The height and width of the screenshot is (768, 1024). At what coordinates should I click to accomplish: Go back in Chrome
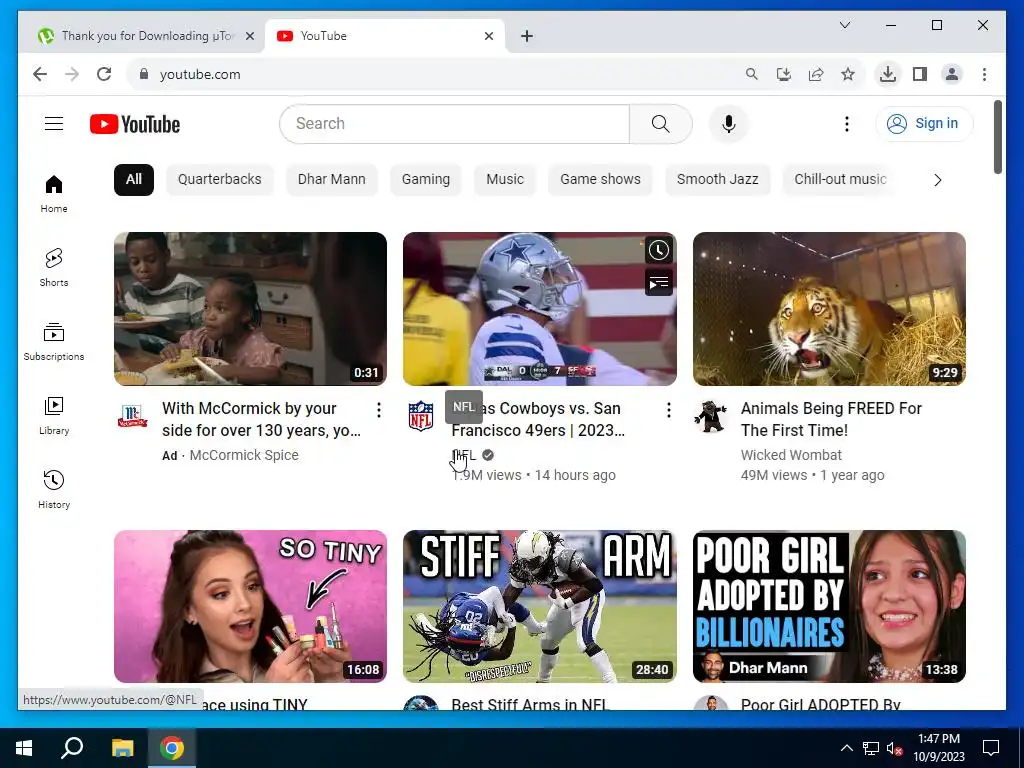40,74
